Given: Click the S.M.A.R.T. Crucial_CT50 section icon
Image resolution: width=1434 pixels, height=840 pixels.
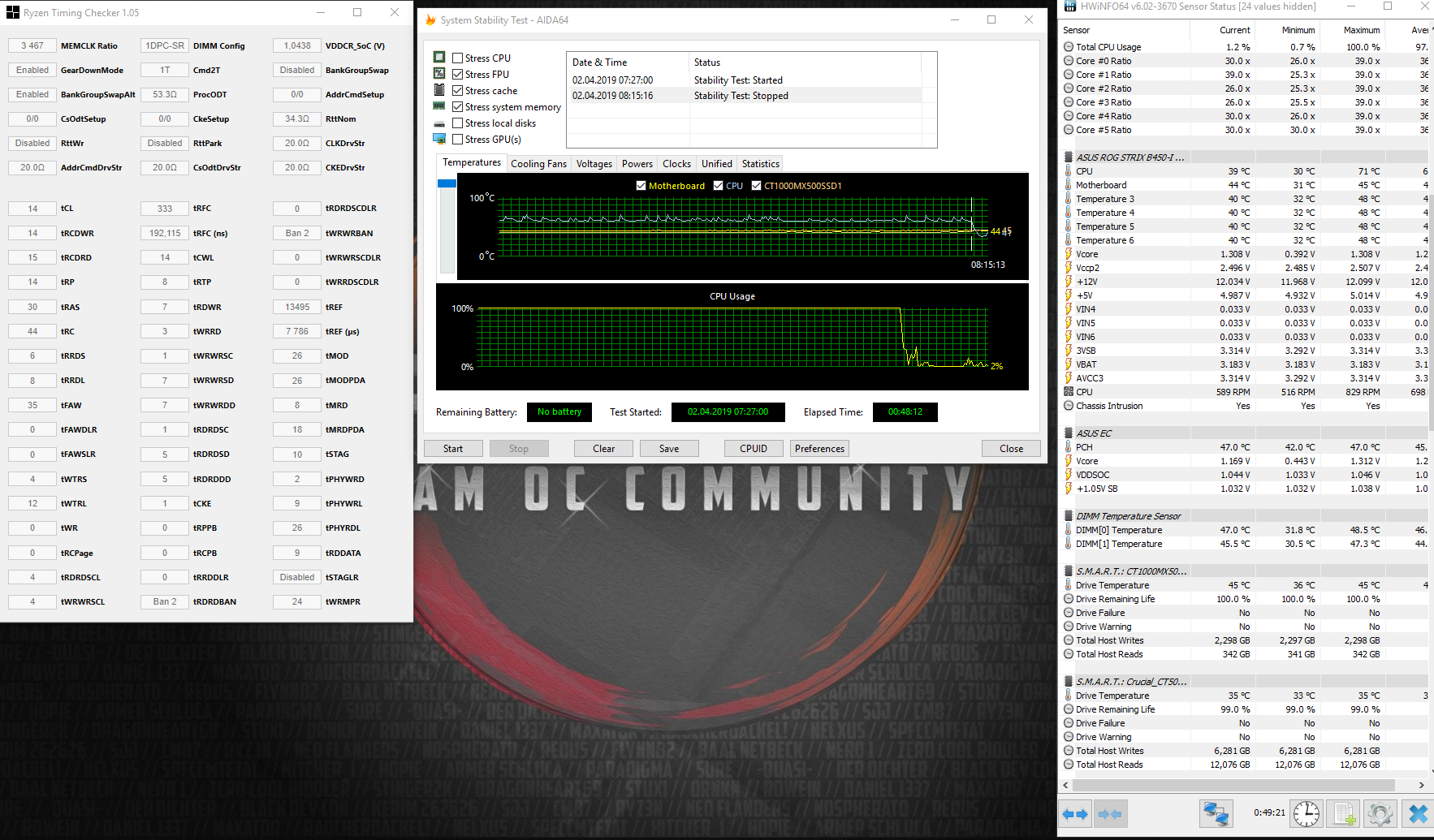Looking at the screenshot, I should 1069,682.
